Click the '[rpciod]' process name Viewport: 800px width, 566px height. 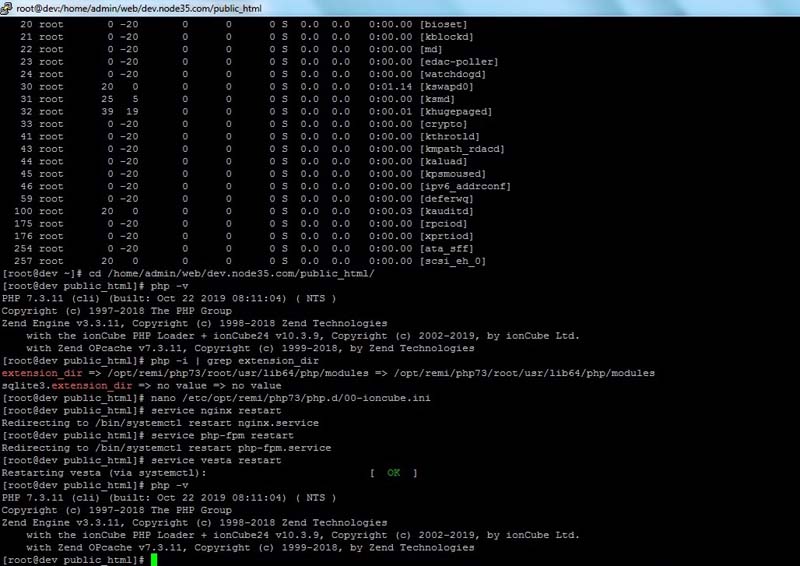pos(443,224)
